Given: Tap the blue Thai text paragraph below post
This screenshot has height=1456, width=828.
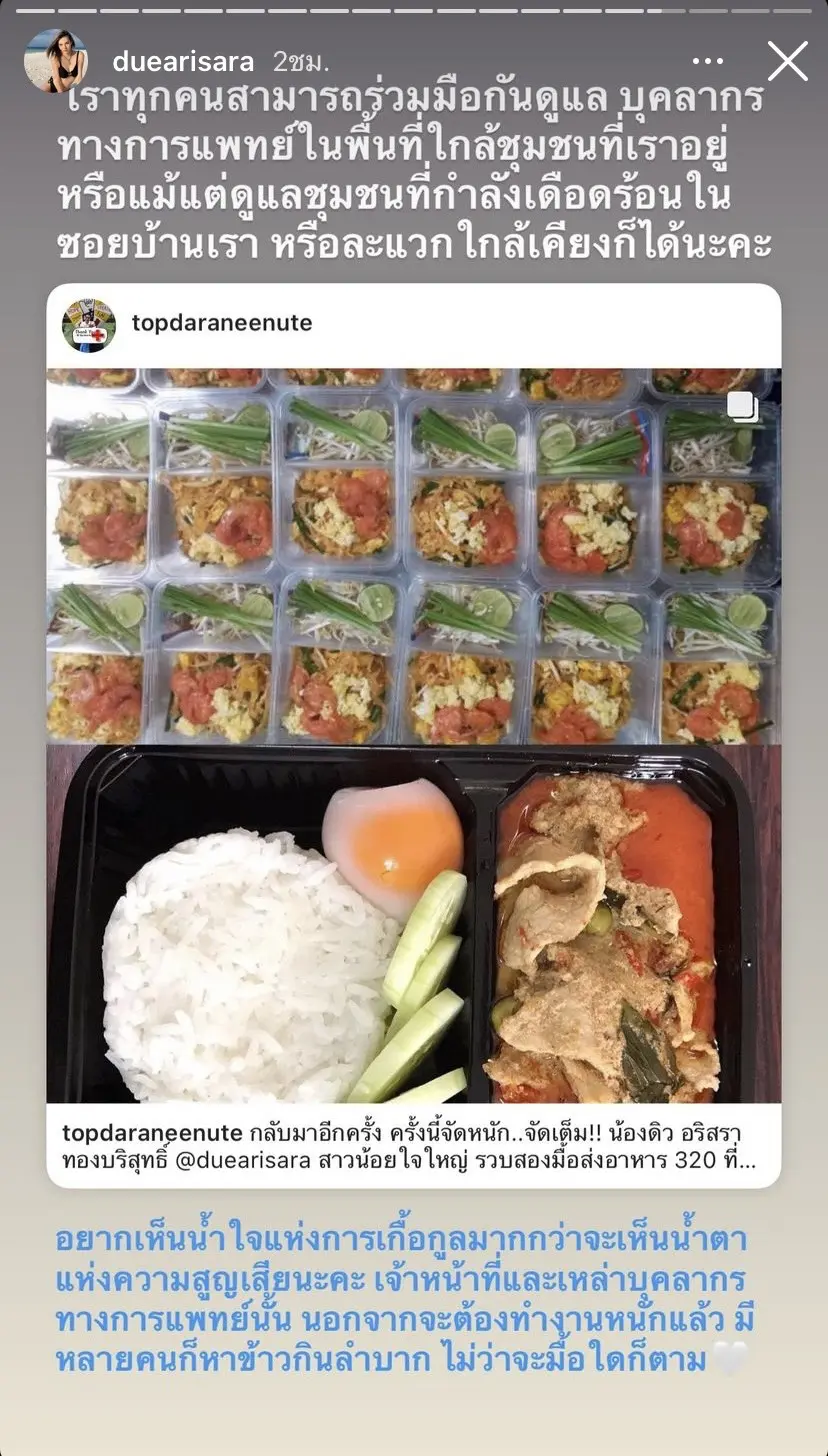Looking at the screenshot, I should [x=402, y=1300].
